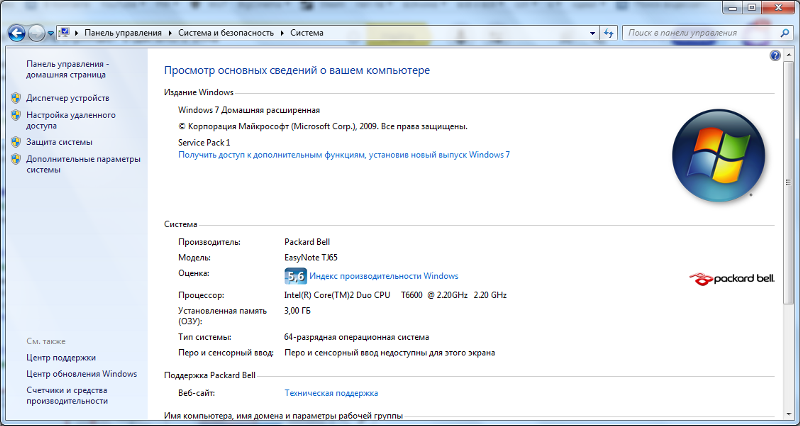Image resolution: width=800 pixels, height=426 pixels.
Task: Click shield icon beside Защита системы
Action: coord(15,142)
